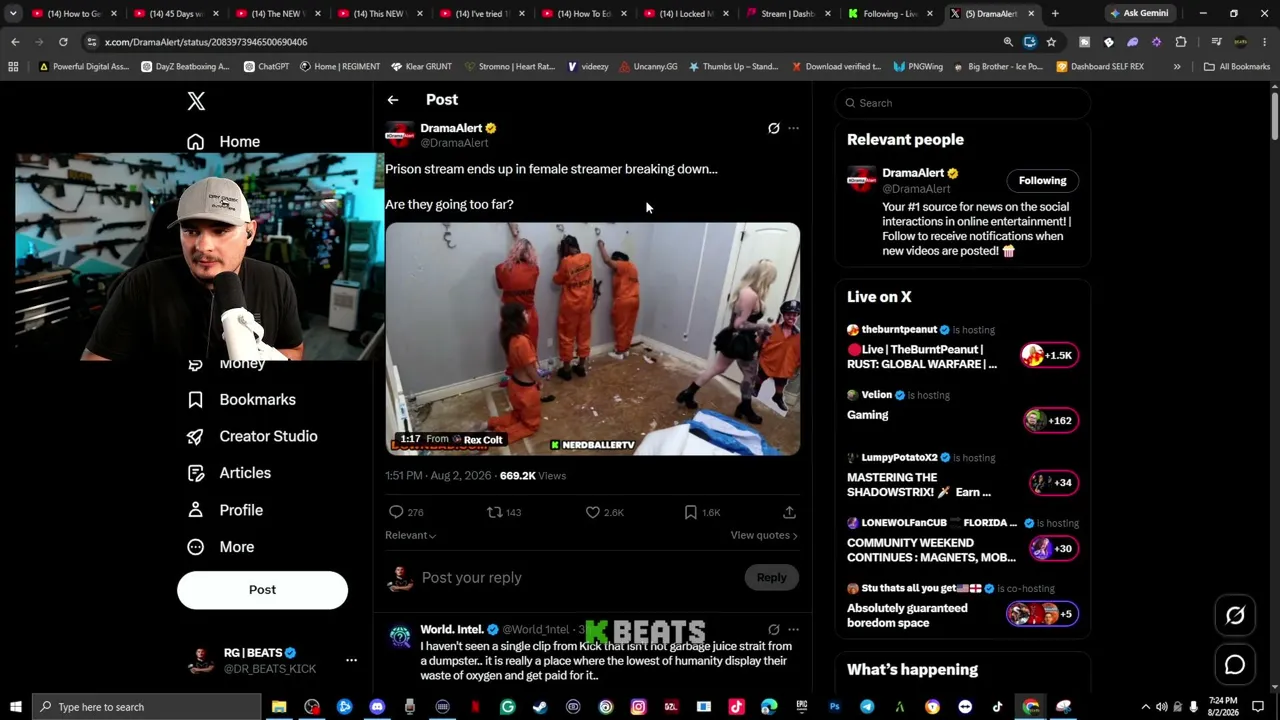The image size is (1280, 720).
Task: Click the white Post button
Action: pos(262,590)
